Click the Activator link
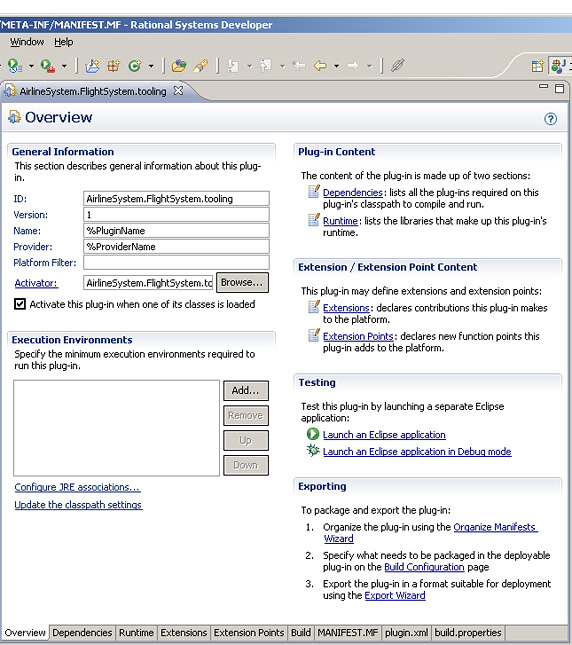The image size is (572, 645). (x=36, y=283)
